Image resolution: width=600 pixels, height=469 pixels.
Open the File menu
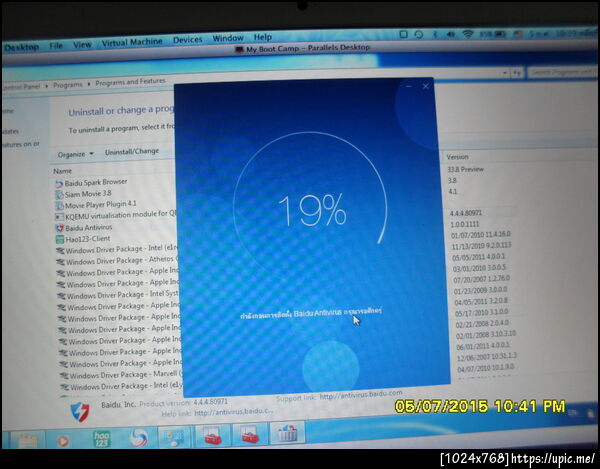pos(56,46)
